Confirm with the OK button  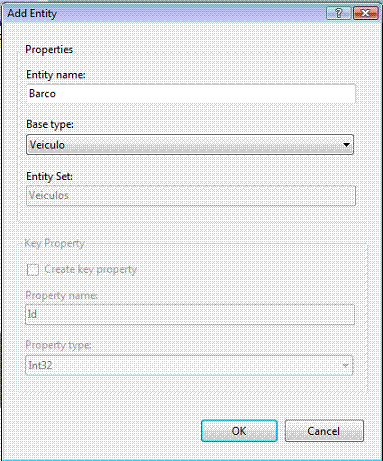click(x=239, y=431)
